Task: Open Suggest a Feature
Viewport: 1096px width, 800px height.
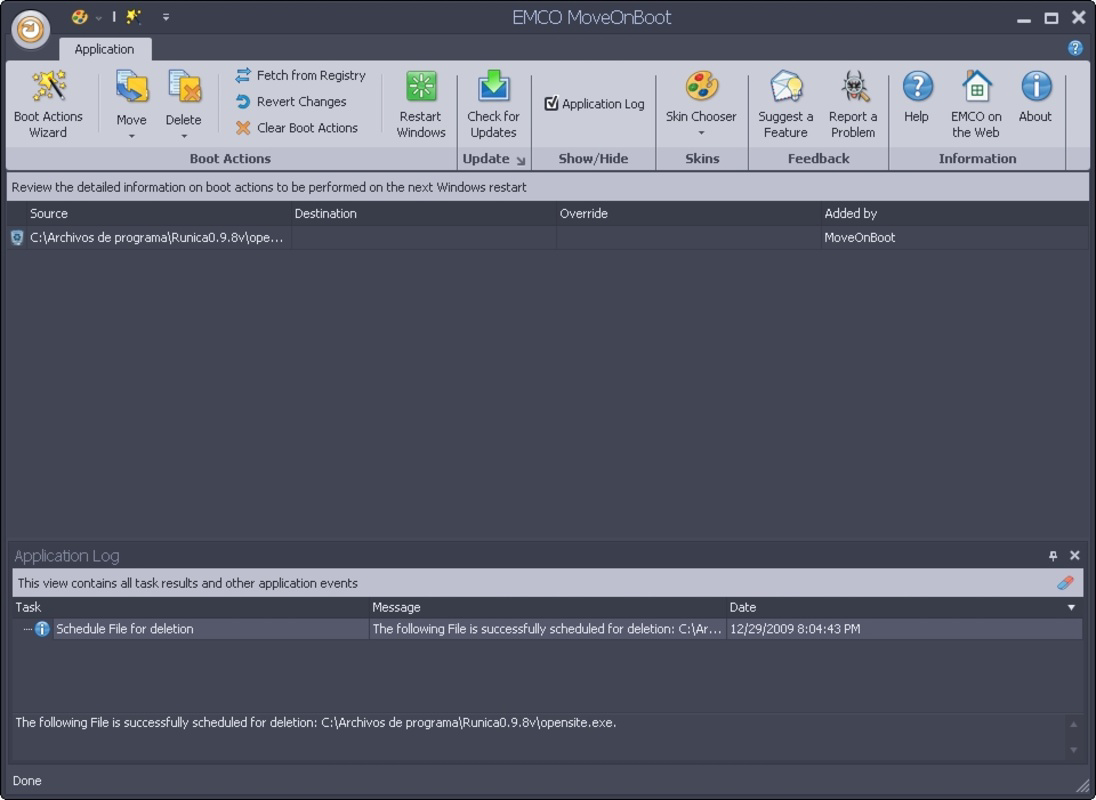Action: pos(786,104)
